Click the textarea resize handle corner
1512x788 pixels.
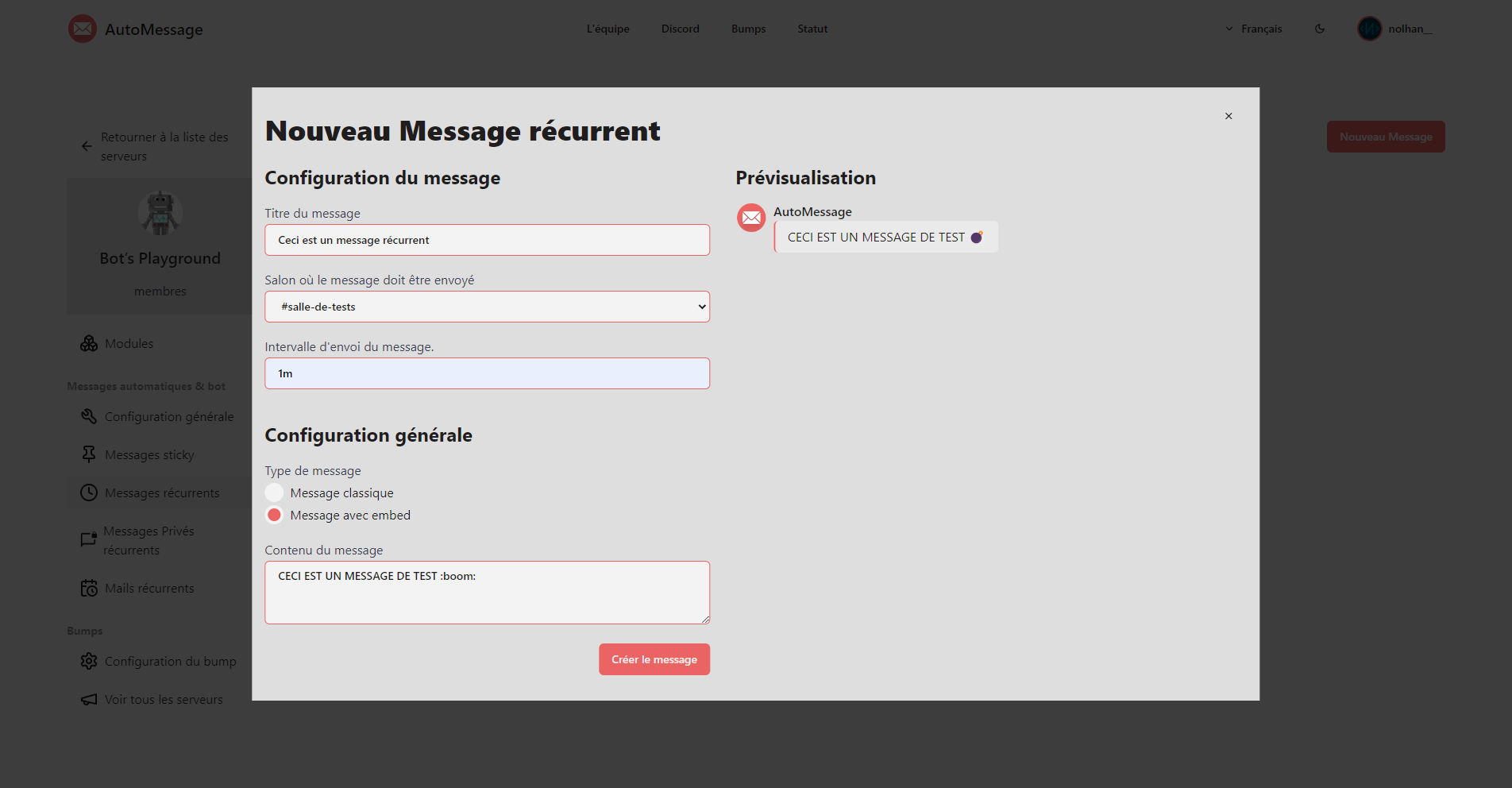[705, 620]
